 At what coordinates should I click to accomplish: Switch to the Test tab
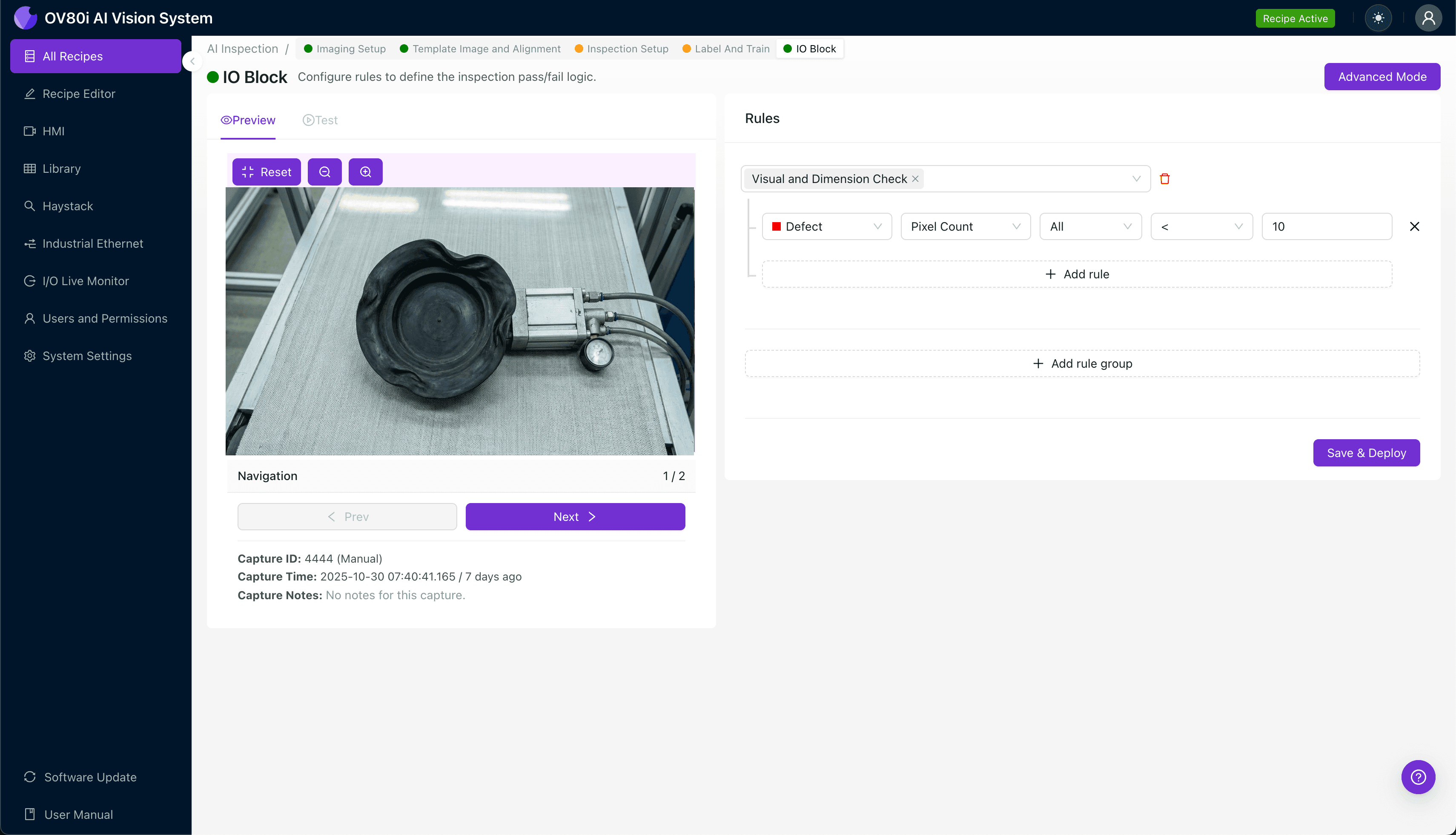coord(320,120)
